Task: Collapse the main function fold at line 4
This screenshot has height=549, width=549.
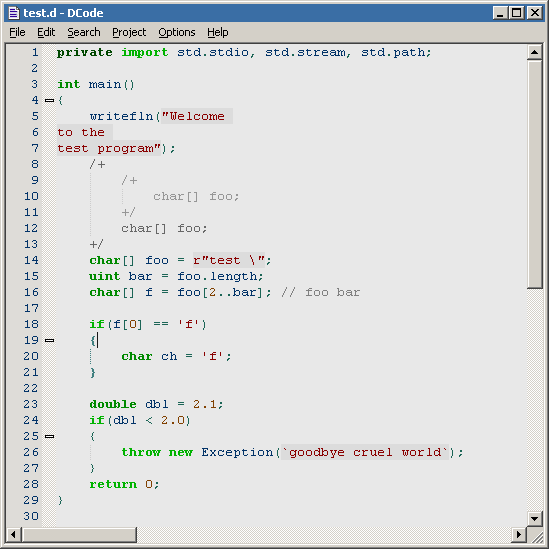Action: coord(49,100)
